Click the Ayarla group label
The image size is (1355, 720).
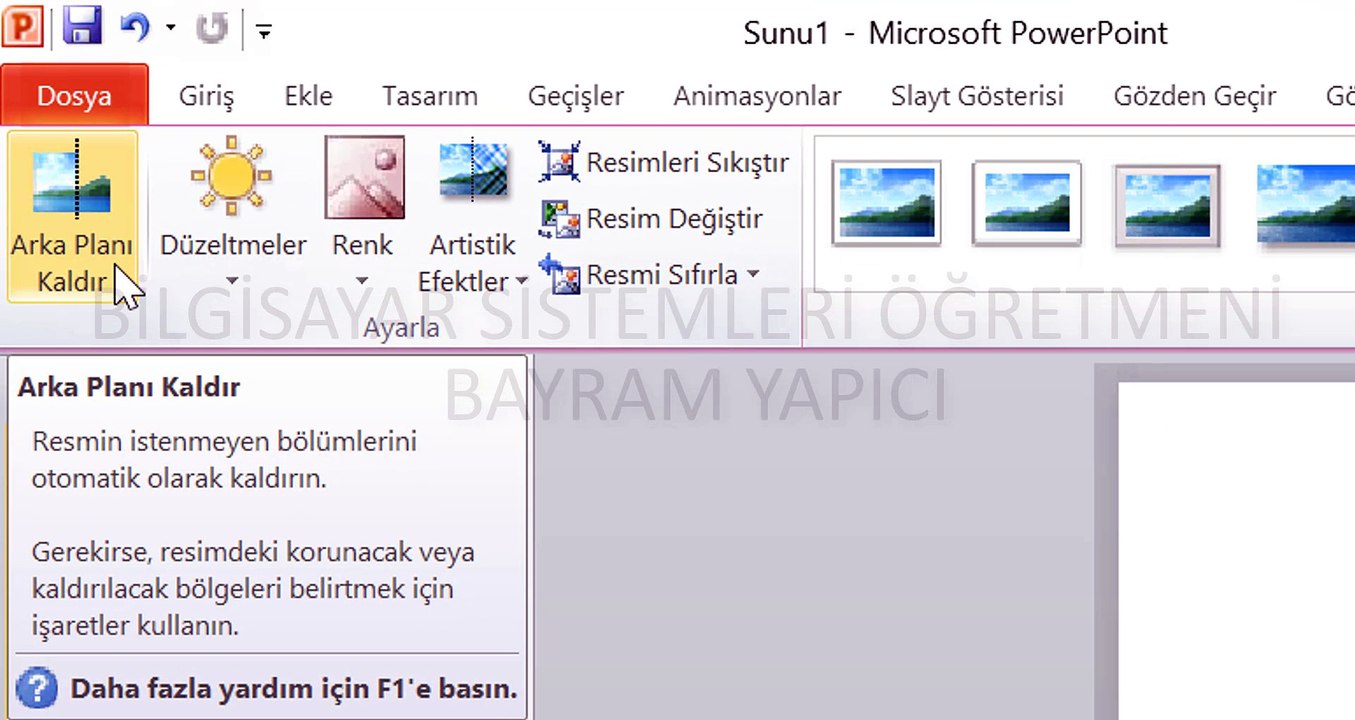point(402,328)
